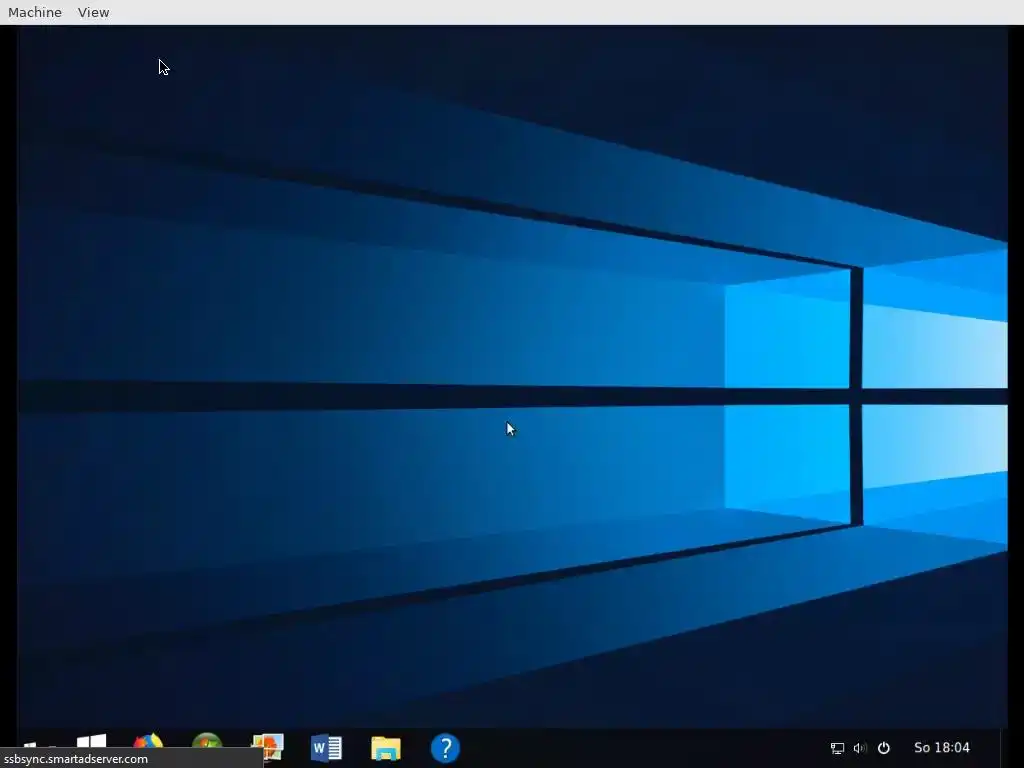1024x768 pixels.
Task: Open the View menu
Action: tap(93, 12)
